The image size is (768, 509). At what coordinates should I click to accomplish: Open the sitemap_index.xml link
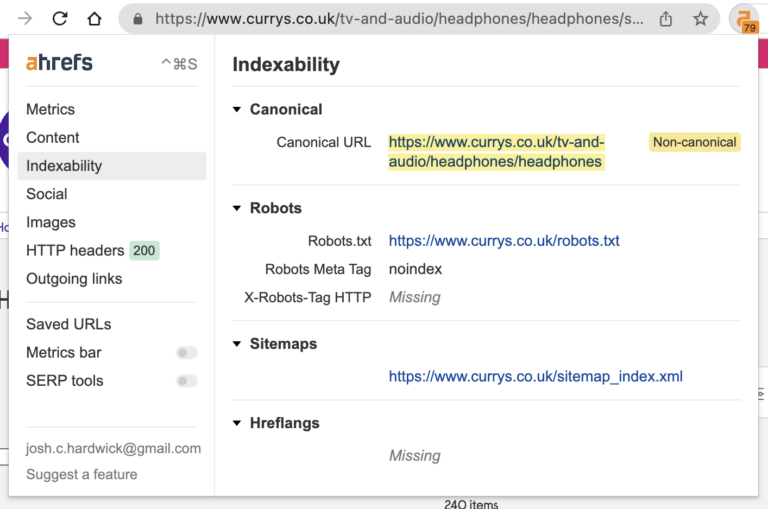[x=535, y=377]
